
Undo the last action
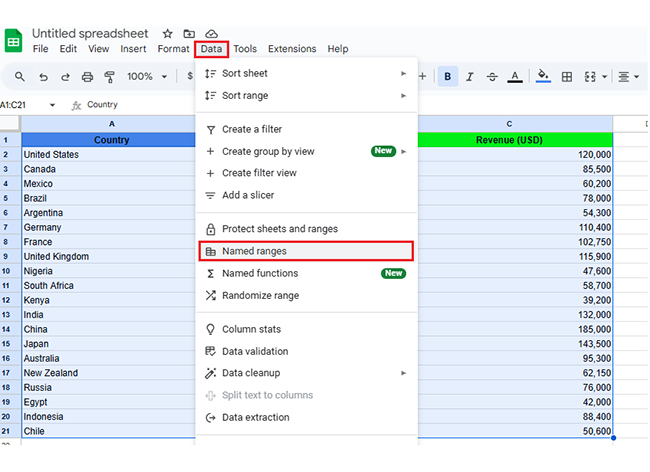(x=43, y=77)
